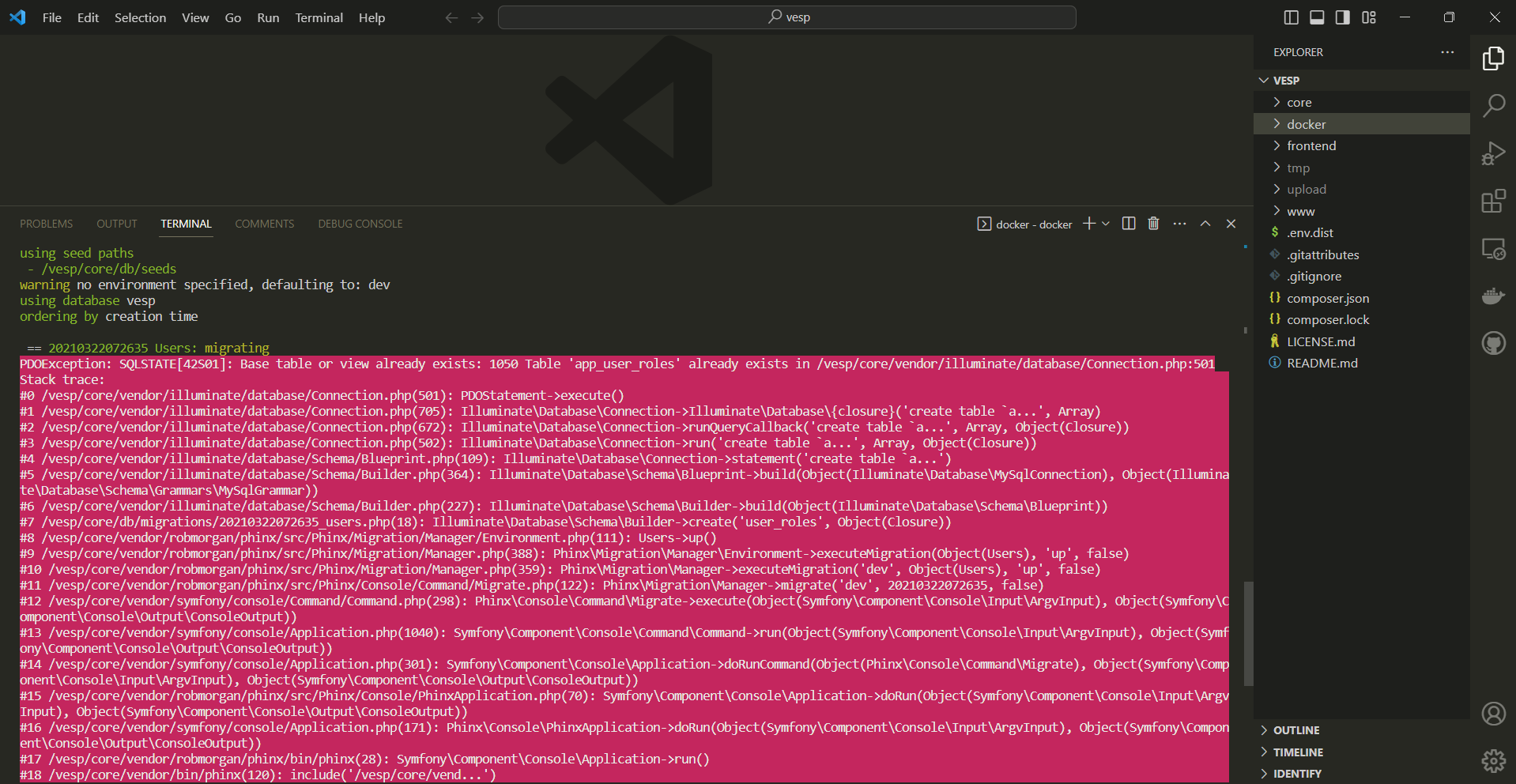Go forward with the right arrow
The image size is (1516, 784).
point(477,17)
